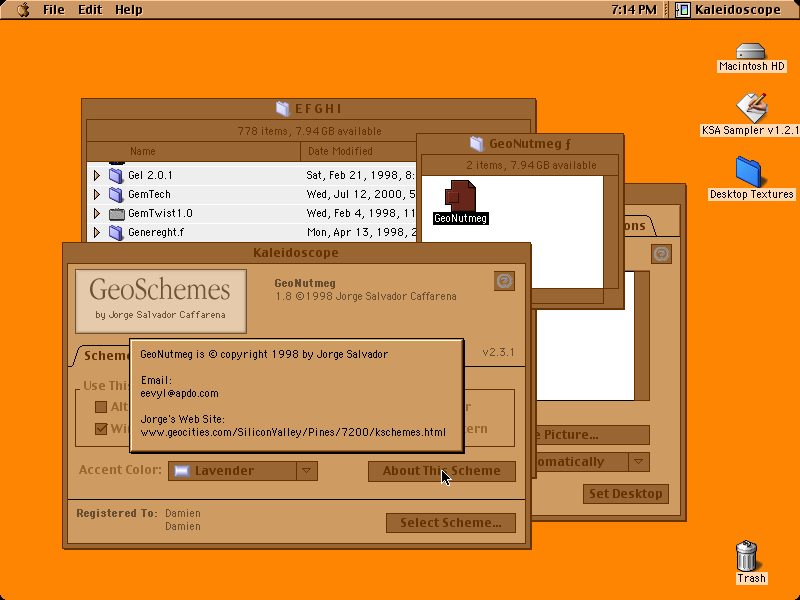This screenshot has height=600, width=800.
Task: Toggle the checkbox labeled starting with "Alt"
Action: pyautogui.click(x=101, y=407)
